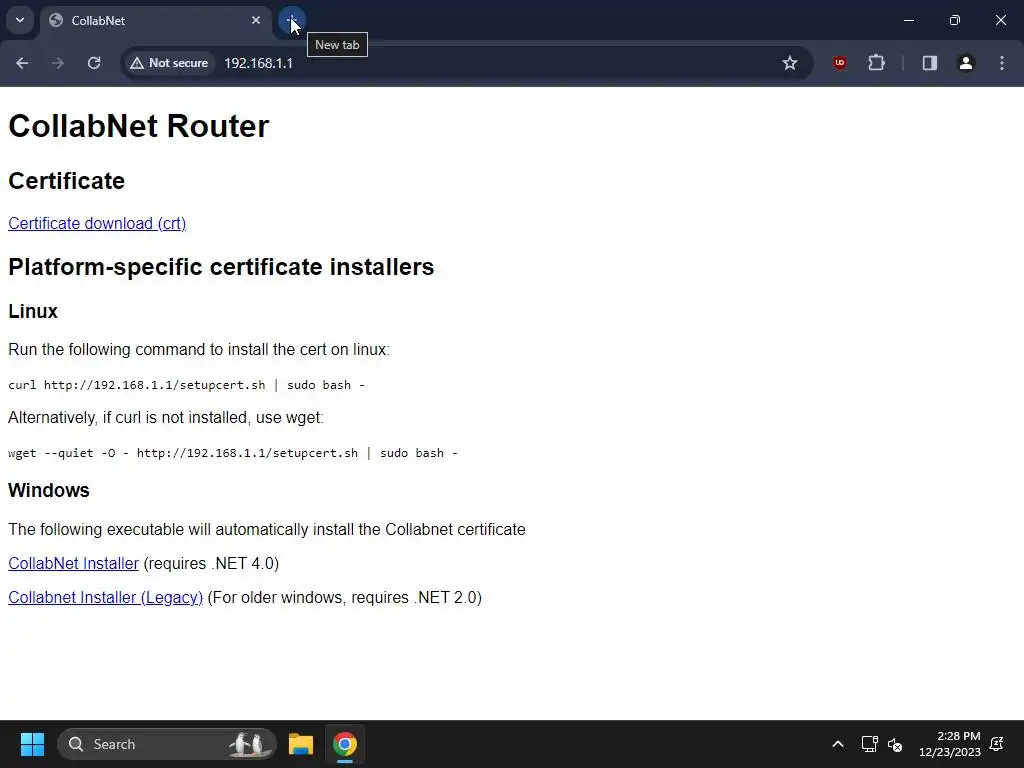Toggle the browser side panel
Viewport: 1024px width, 768px height.
[x=930, y=63]
